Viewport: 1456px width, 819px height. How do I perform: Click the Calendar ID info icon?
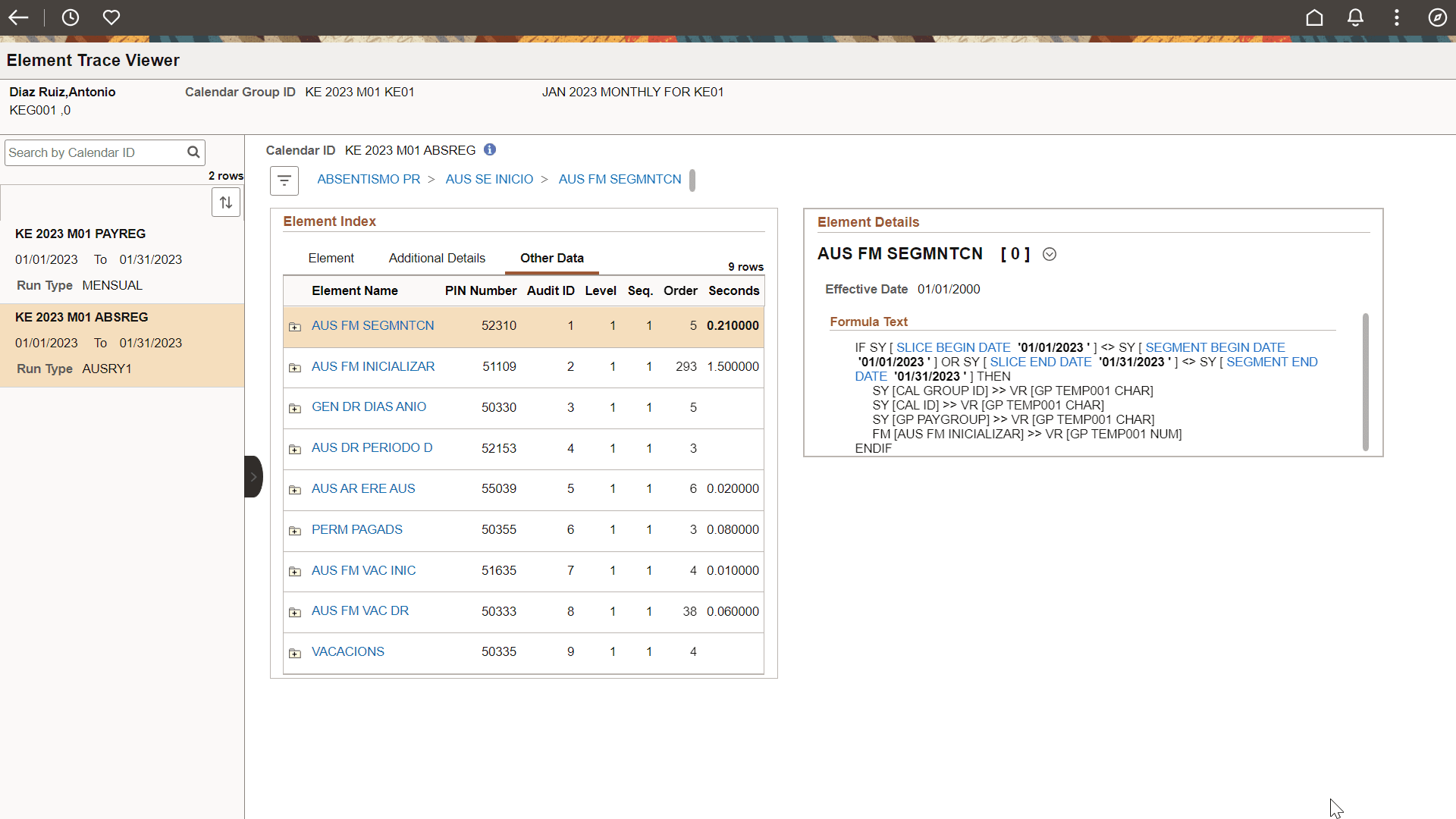pos(489,149)
